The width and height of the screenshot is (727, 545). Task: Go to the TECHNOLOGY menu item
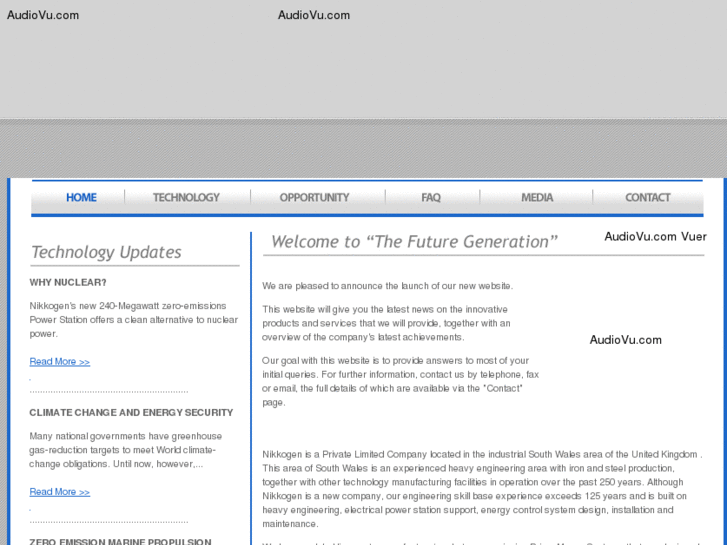pos(186,198)
